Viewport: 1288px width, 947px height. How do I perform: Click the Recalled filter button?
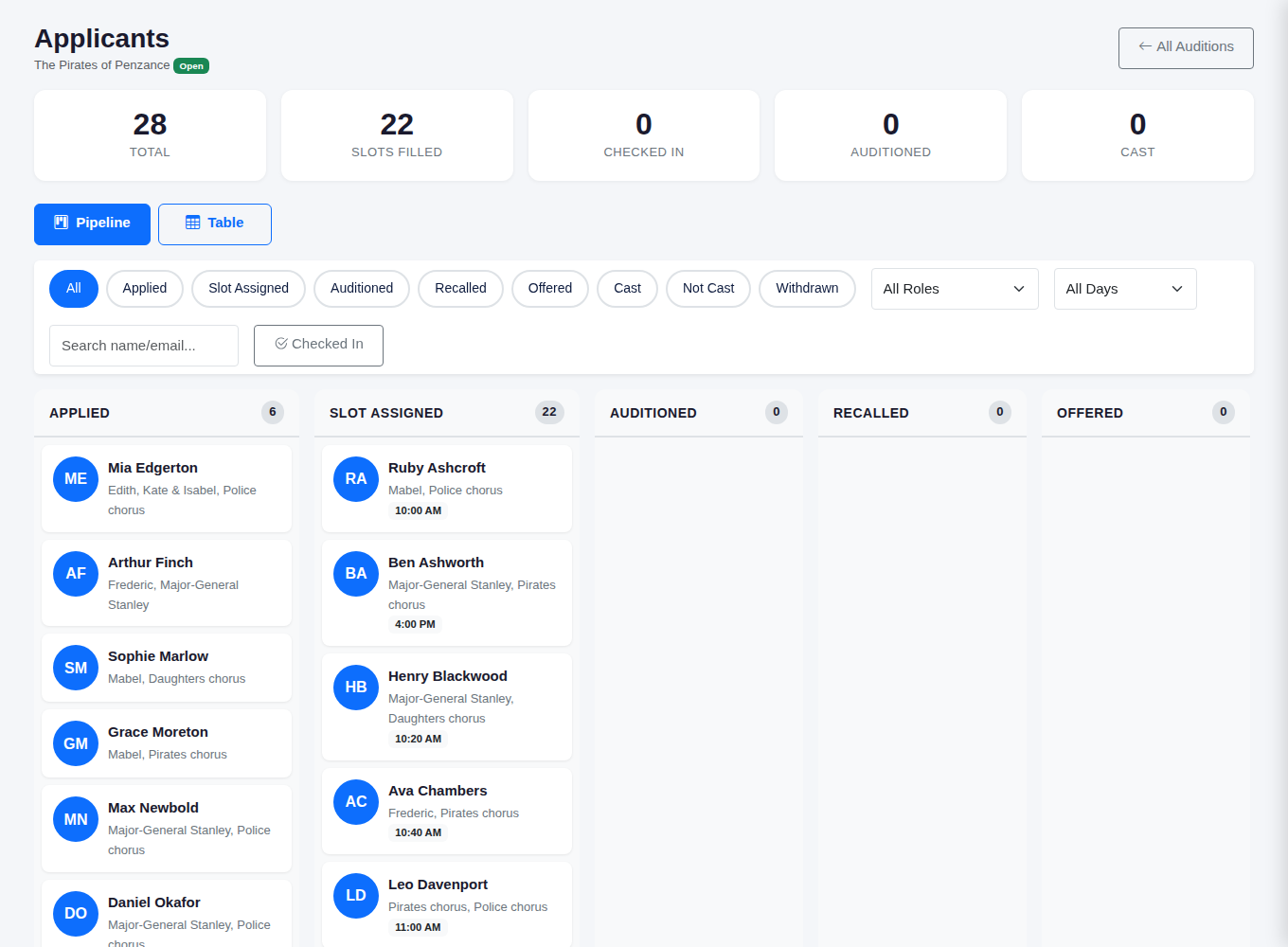460,289
